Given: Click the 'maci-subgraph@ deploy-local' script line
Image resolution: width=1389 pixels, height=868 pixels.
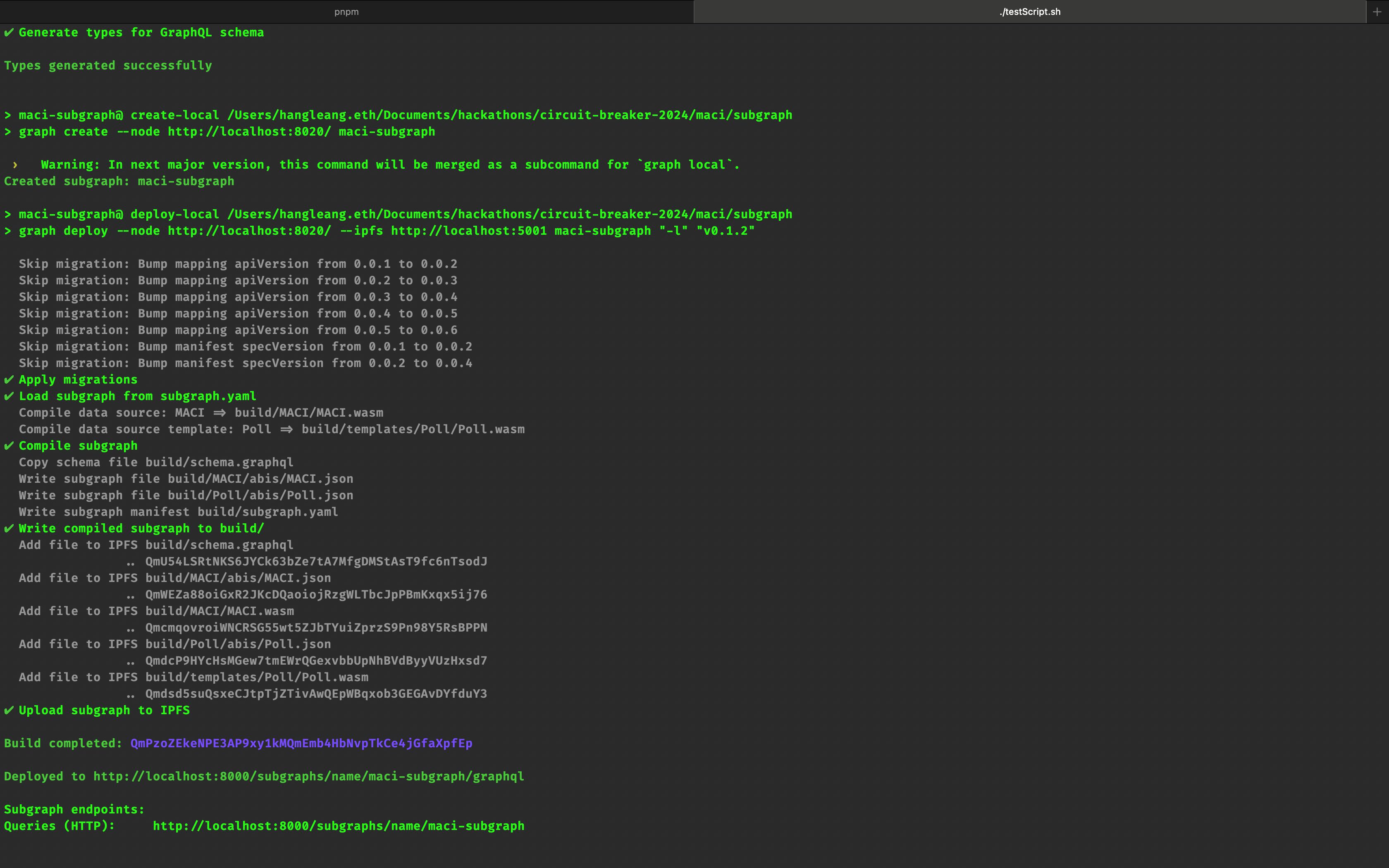Looking at the screenshot, I should [399, 214].
